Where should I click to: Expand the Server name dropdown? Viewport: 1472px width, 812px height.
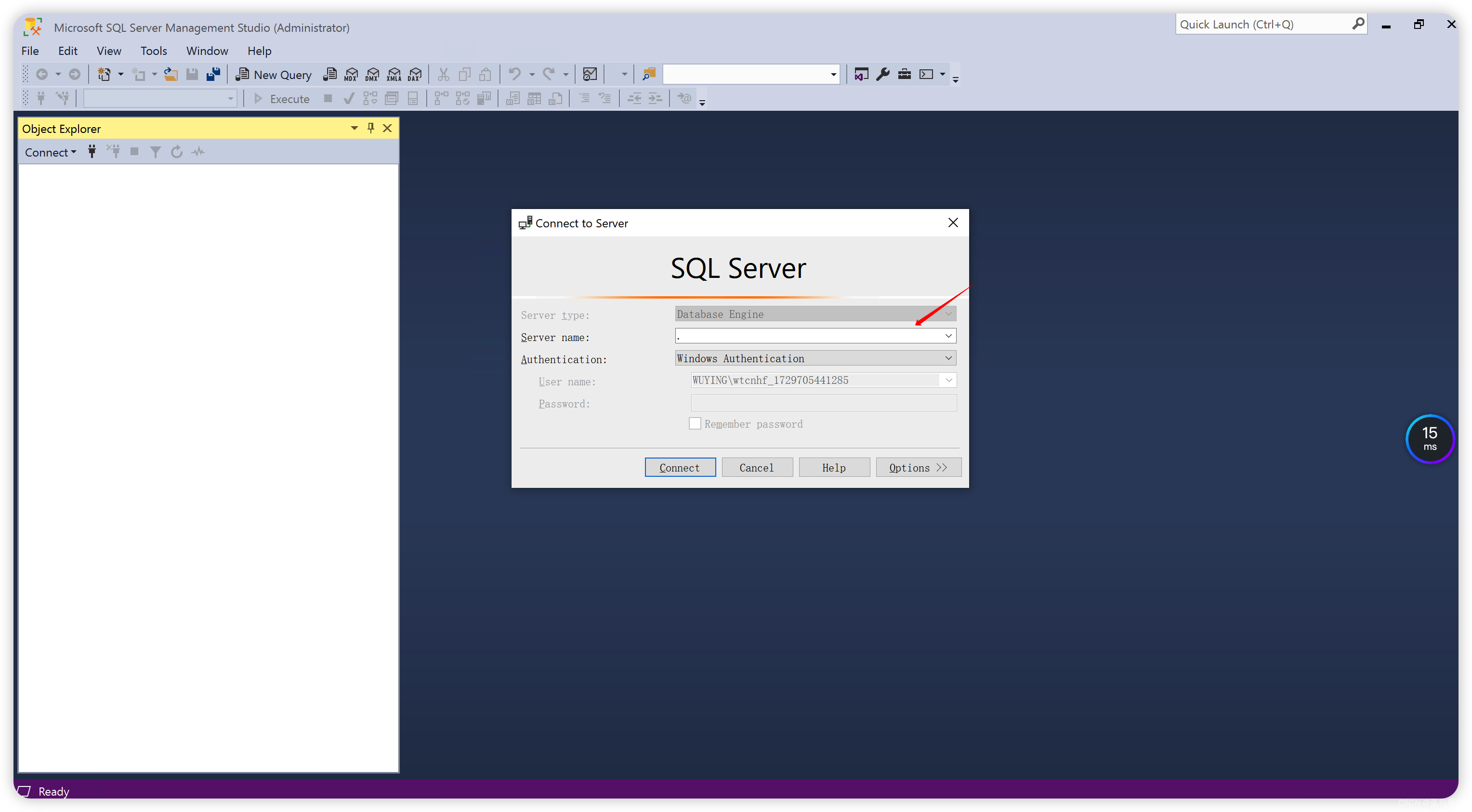pyautogui.click(x=948, y=335)
